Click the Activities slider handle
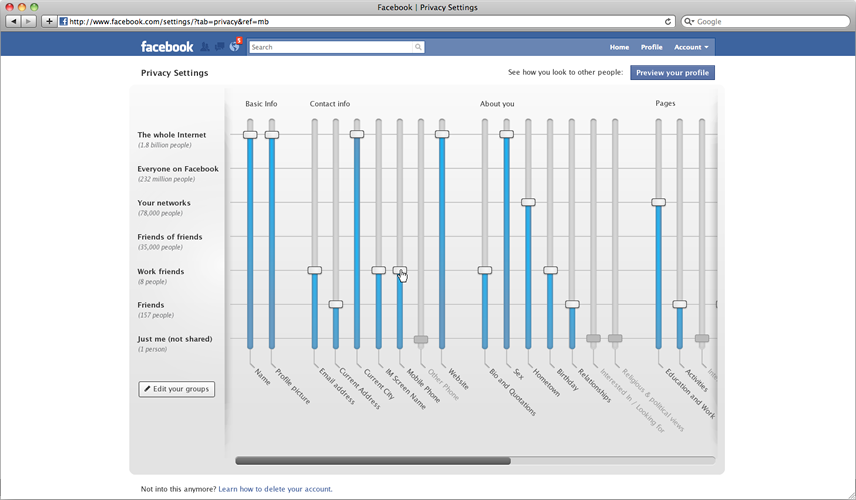The width and height of the screenshot is (856, 500). pyautogui.click(x=680, y=304)
